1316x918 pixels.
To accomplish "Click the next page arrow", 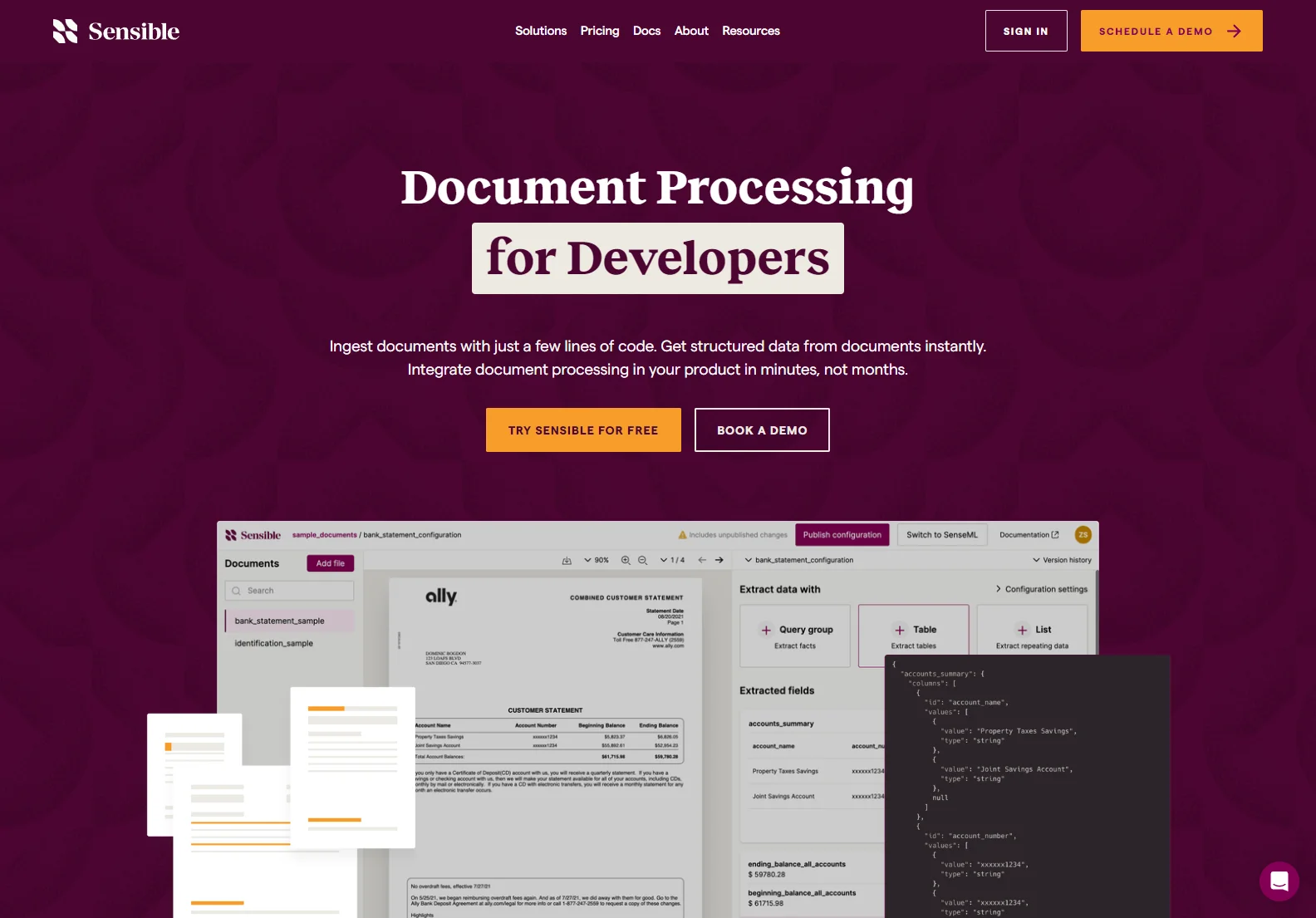I will click(x=719, y=560).
